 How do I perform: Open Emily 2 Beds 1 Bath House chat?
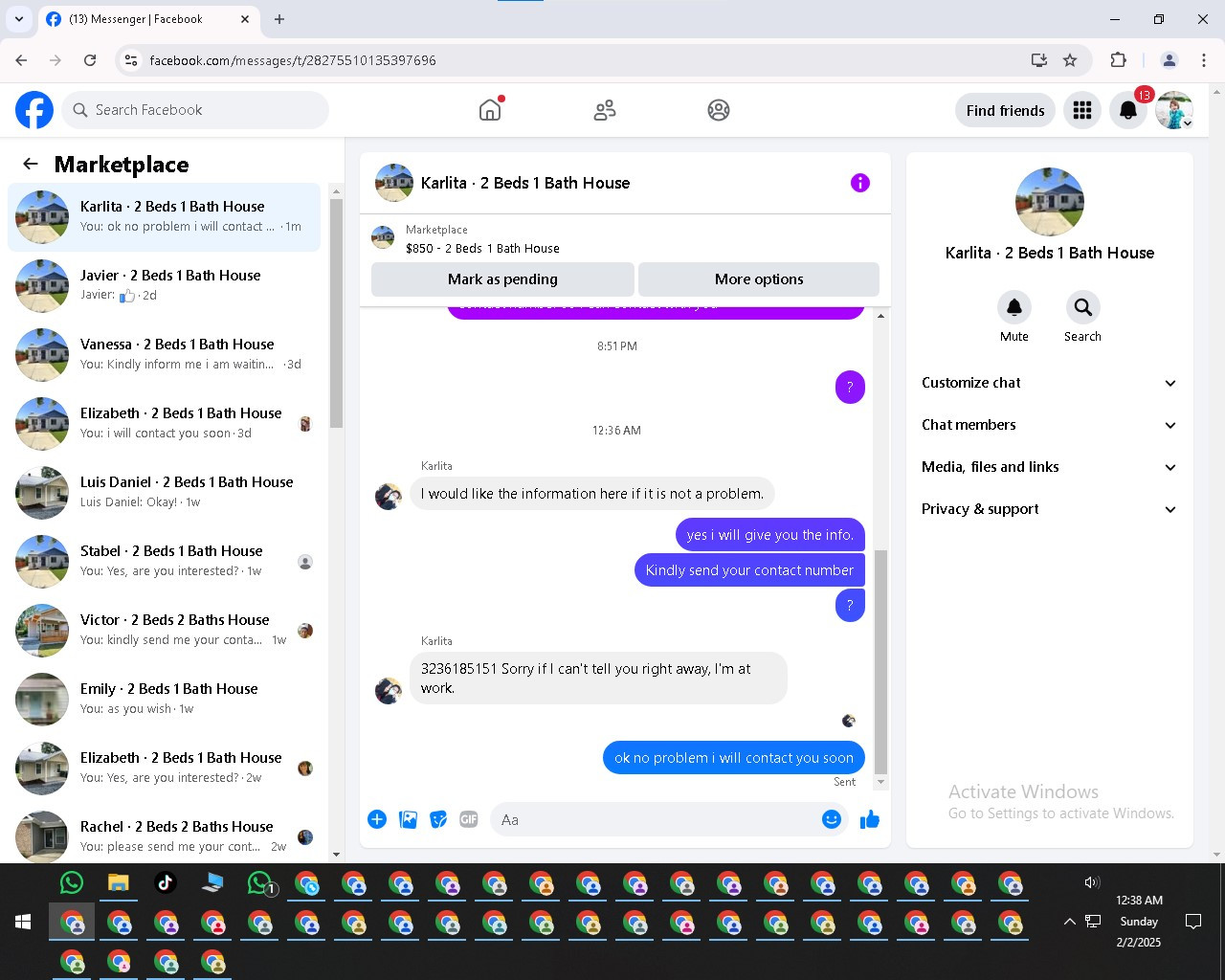(164, 699)
